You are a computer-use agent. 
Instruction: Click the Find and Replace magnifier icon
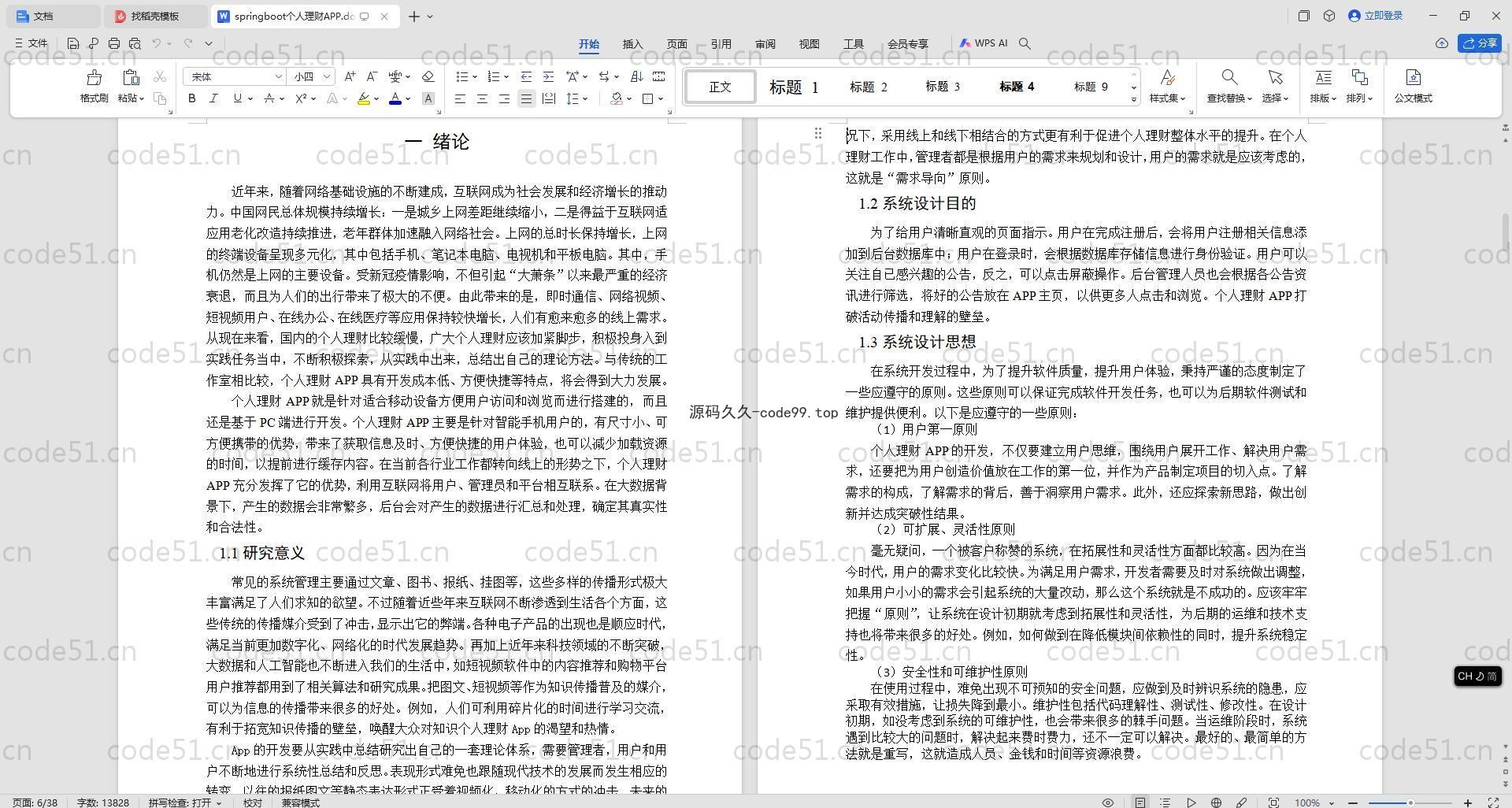[x=1229, y=77]
